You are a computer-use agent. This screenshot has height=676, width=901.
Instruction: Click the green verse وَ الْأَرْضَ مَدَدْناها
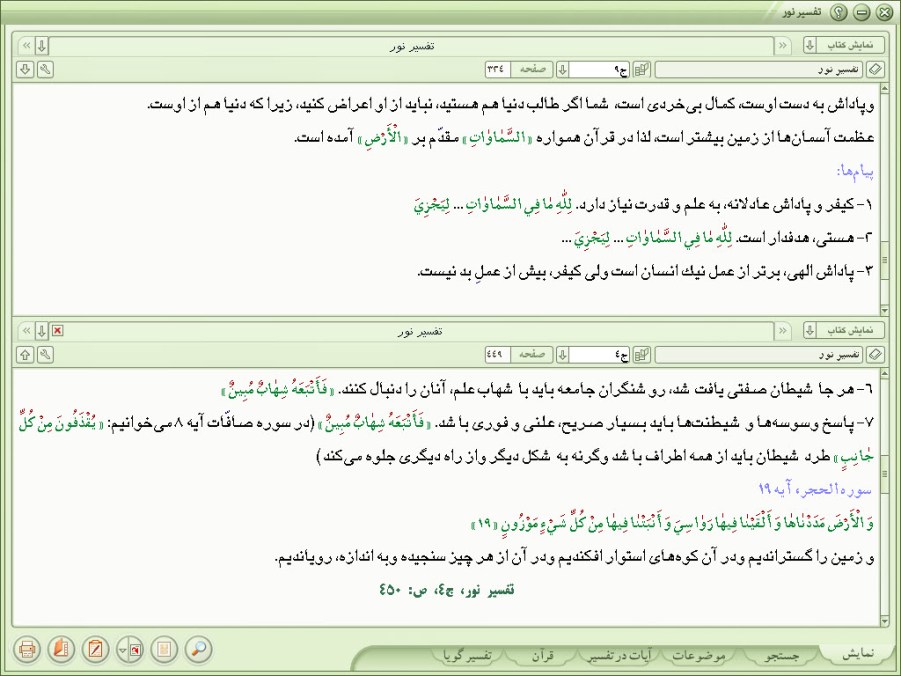672,523
